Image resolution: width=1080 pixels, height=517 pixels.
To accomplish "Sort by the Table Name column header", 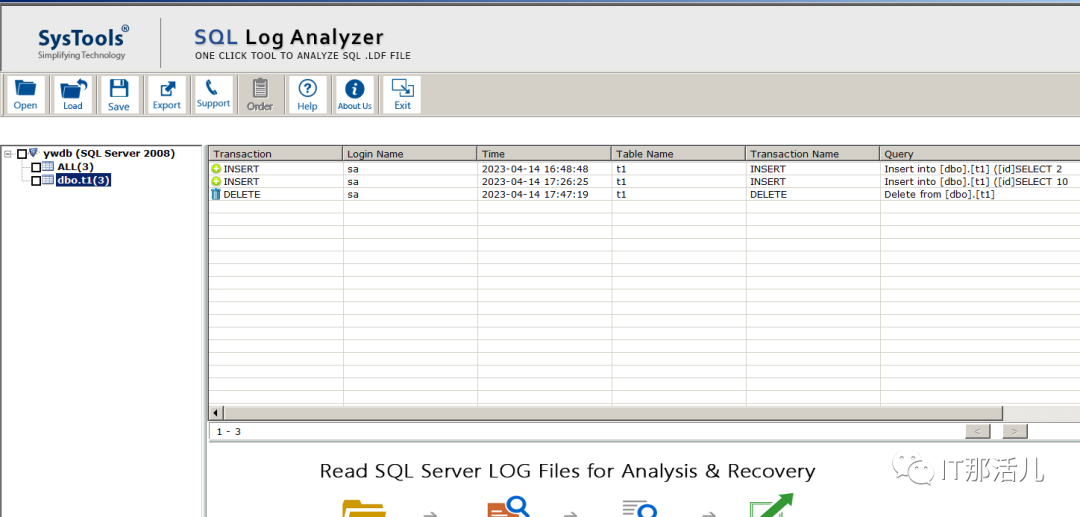I will pos(678,154).
